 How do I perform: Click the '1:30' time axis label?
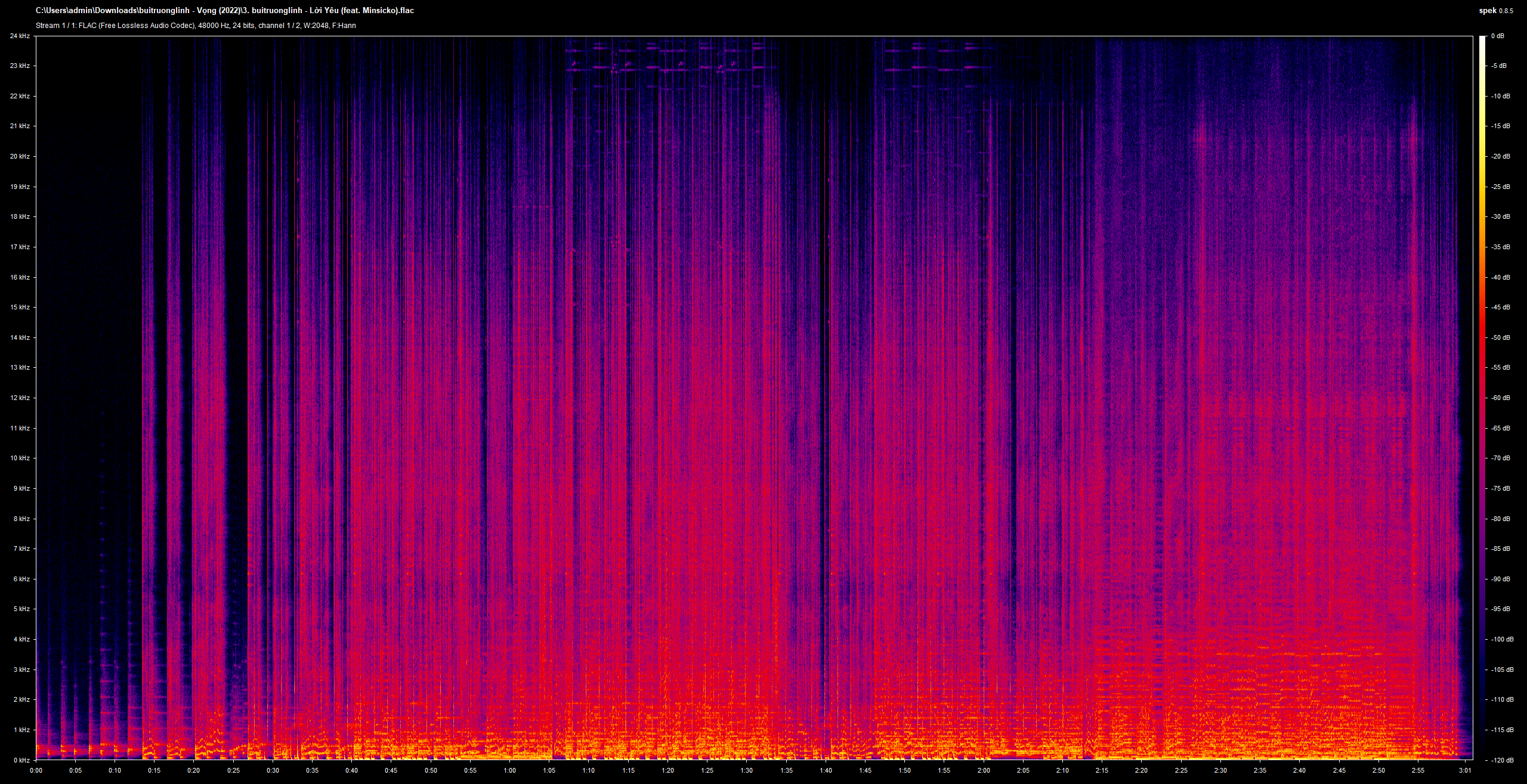(x=747, y=770)
